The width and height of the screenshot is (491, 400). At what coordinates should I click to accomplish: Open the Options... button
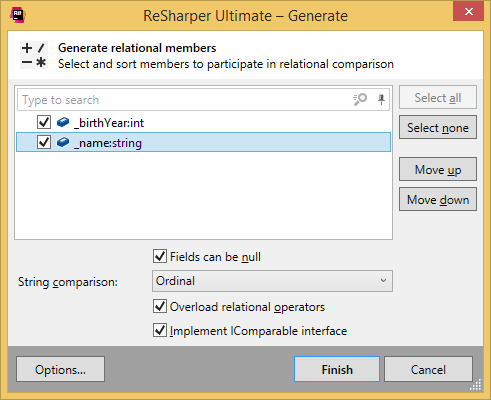(x=60, y=369)
